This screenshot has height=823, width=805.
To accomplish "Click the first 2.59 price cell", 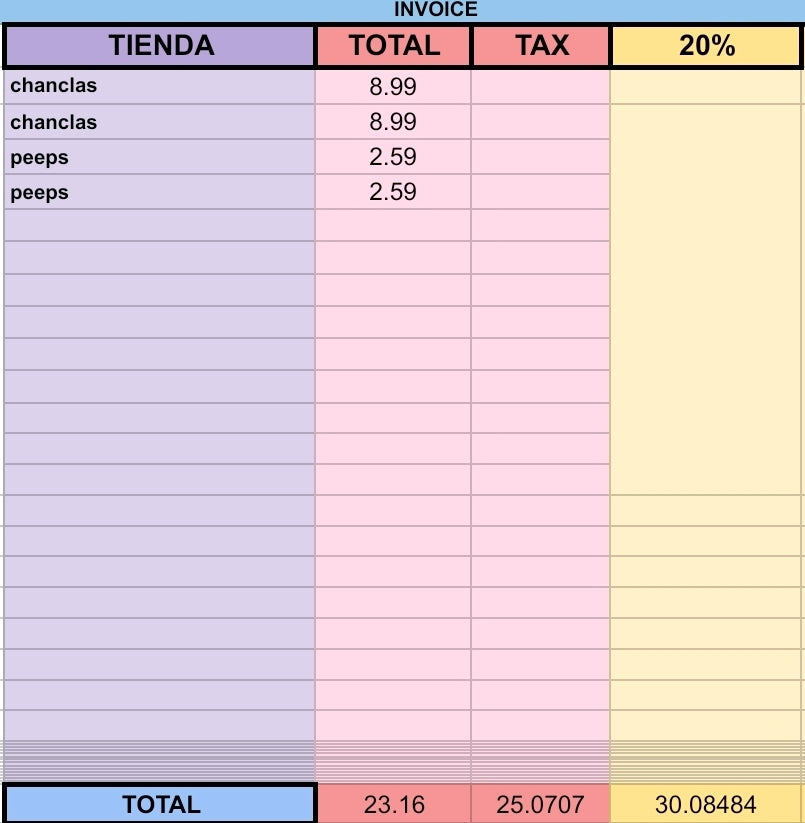I will [393, 157].
